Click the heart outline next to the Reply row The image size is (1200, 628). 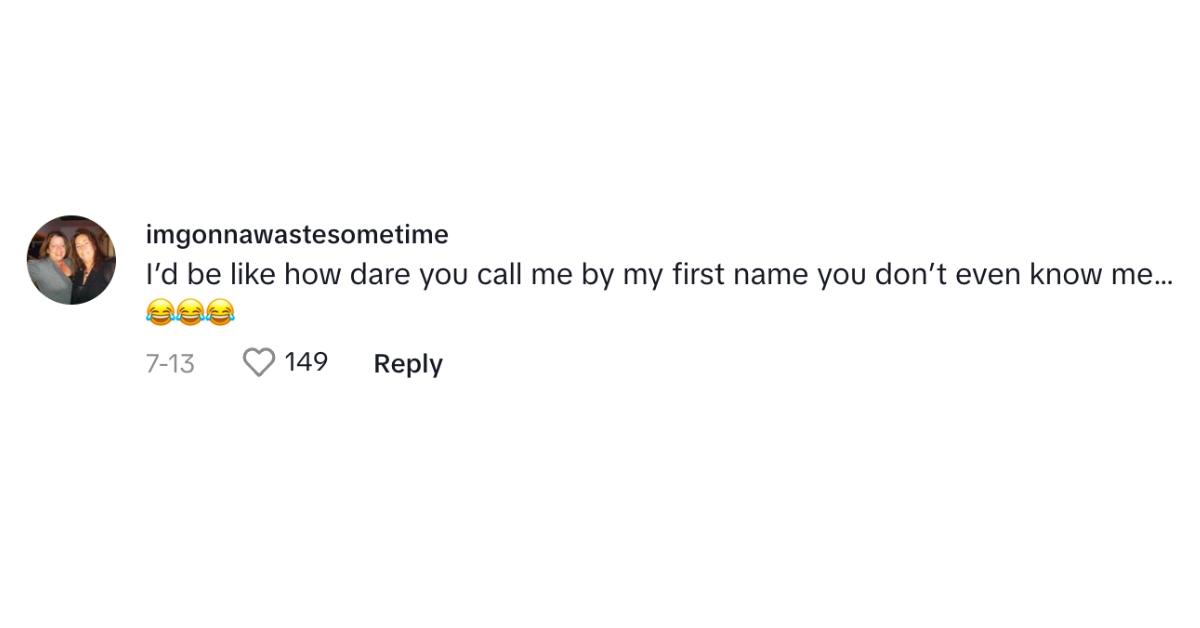pyautogui.click(x=259, y=363)
